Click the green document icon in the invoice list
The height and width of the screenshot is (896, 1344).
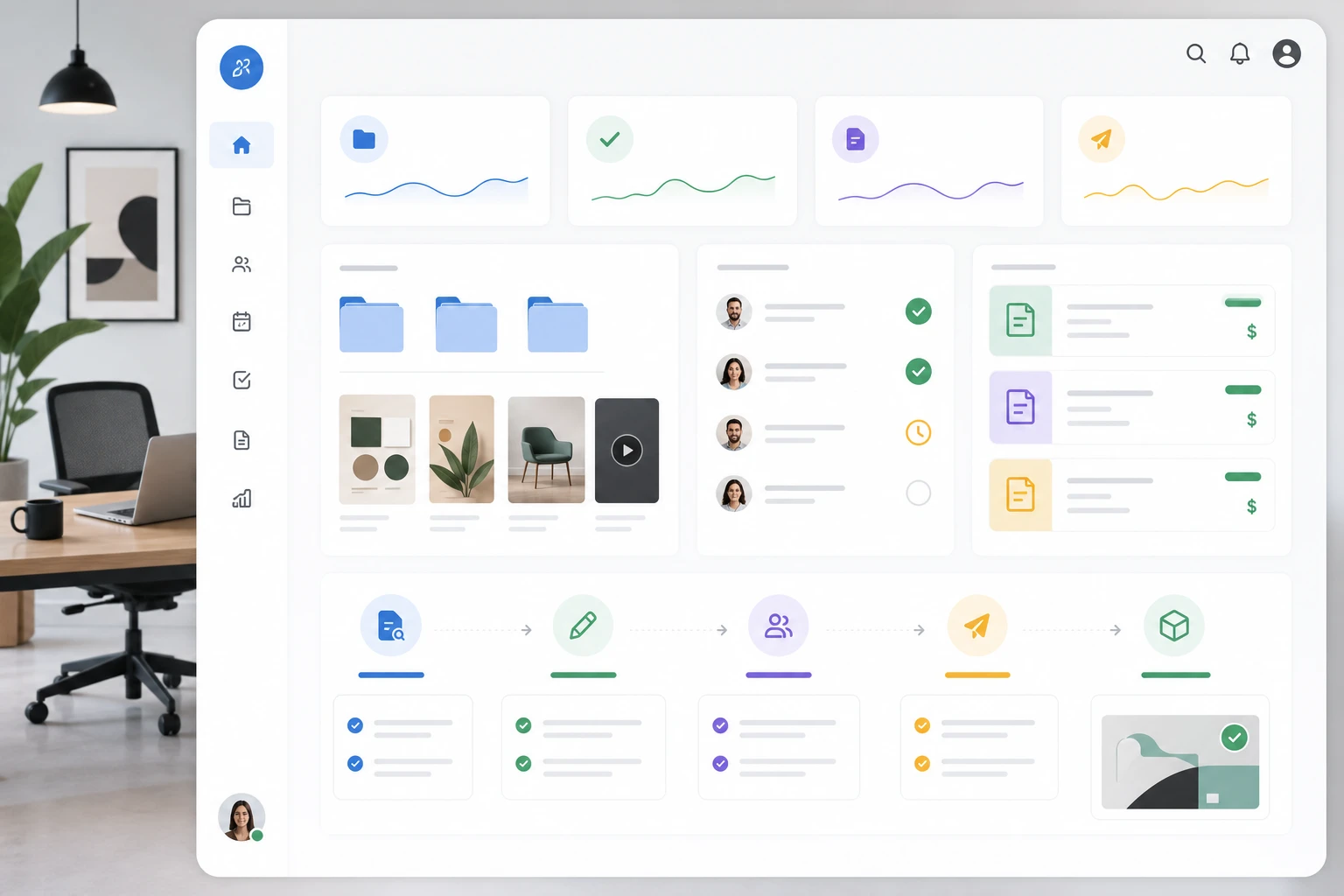(x=1020, y=320)
